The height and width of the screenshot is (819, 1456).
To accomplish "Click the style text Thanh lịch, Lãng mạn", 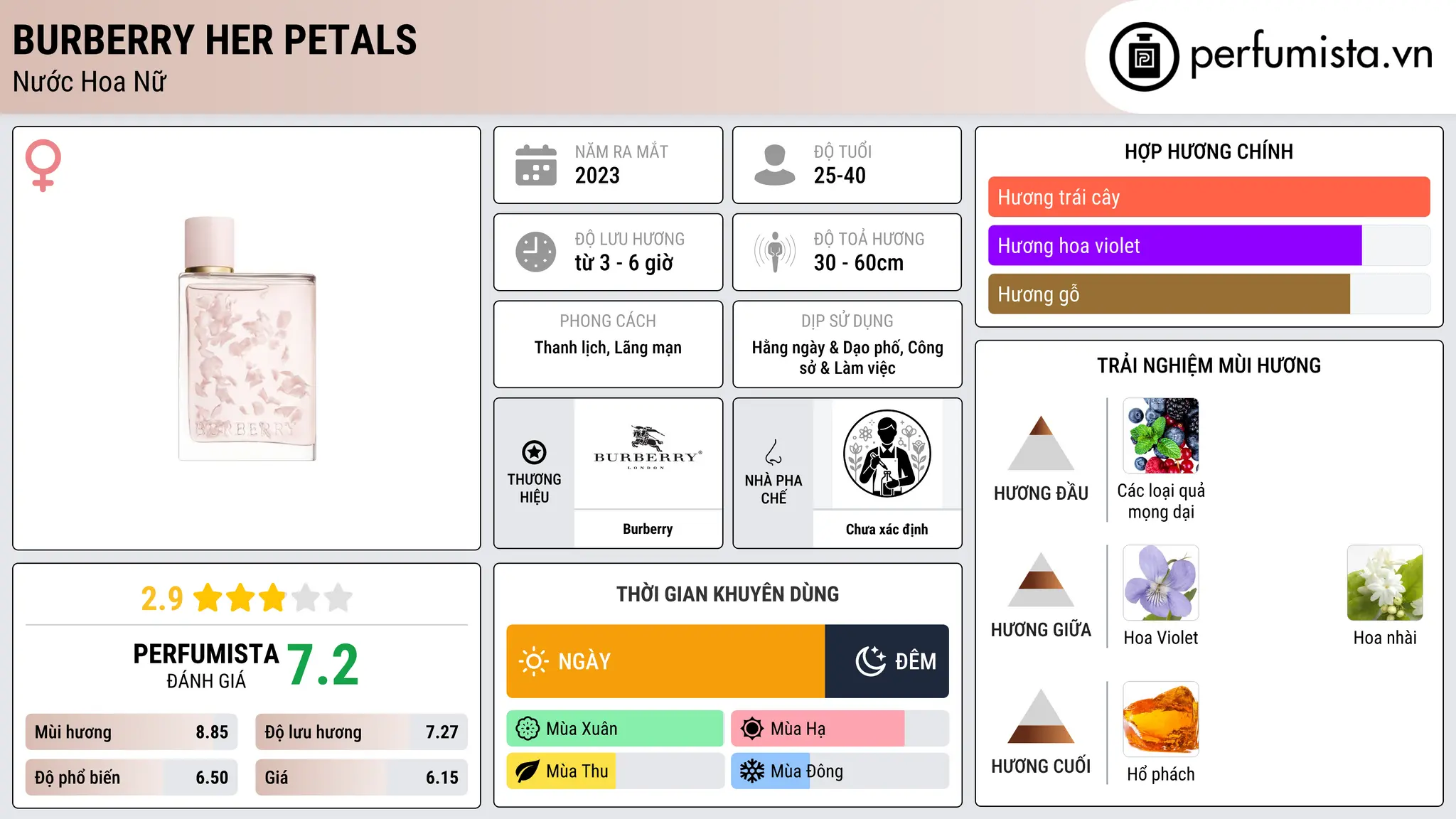I will coord(608,348).
